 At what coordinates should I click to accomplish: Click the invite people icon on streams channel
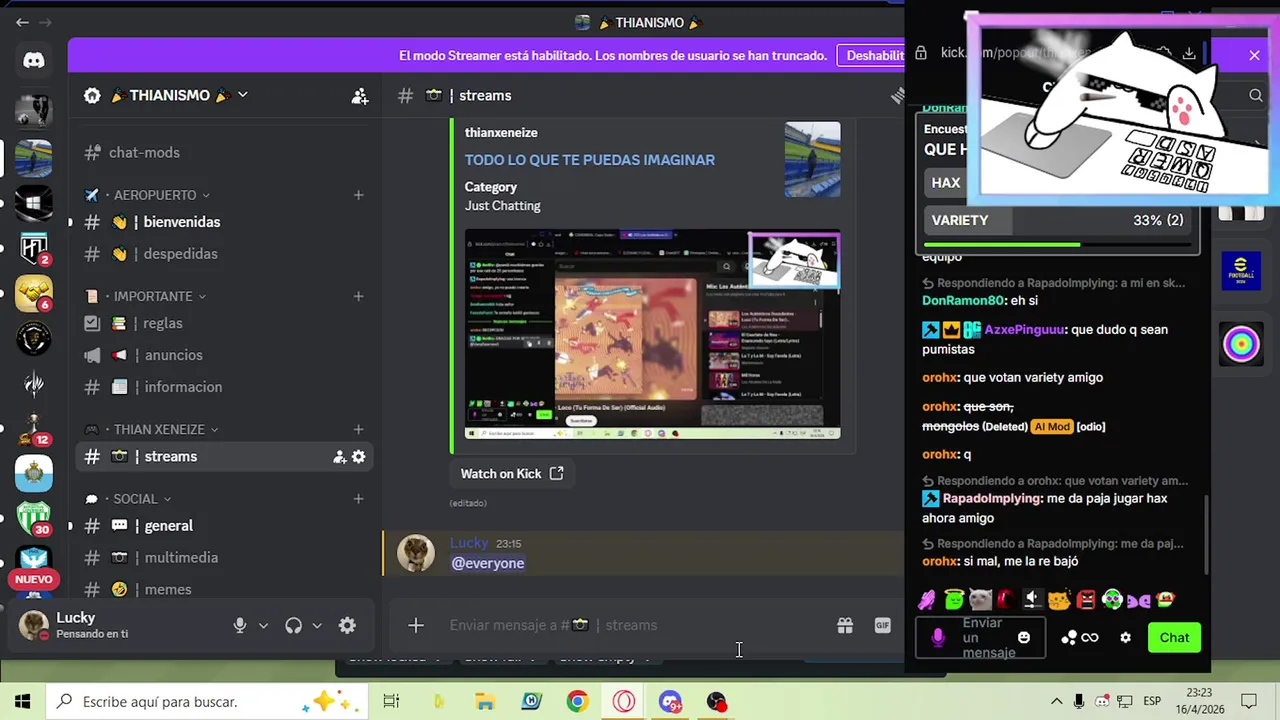click(x=339, y=456)
